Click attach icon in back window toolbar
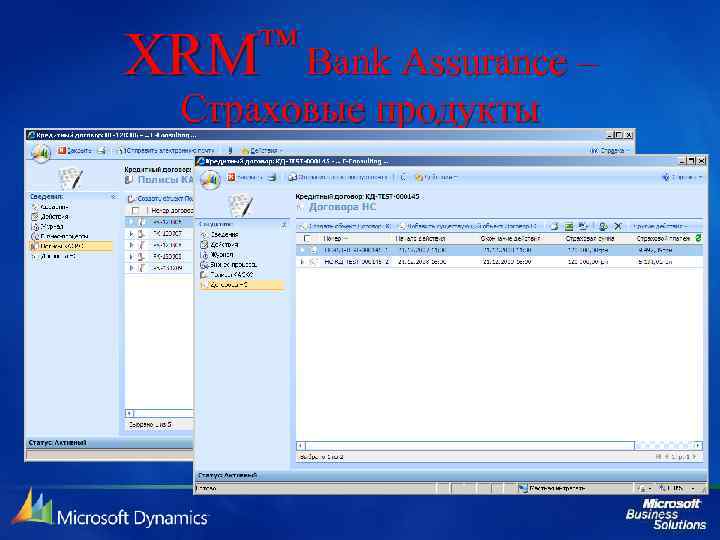 click(x=230, y=151)
